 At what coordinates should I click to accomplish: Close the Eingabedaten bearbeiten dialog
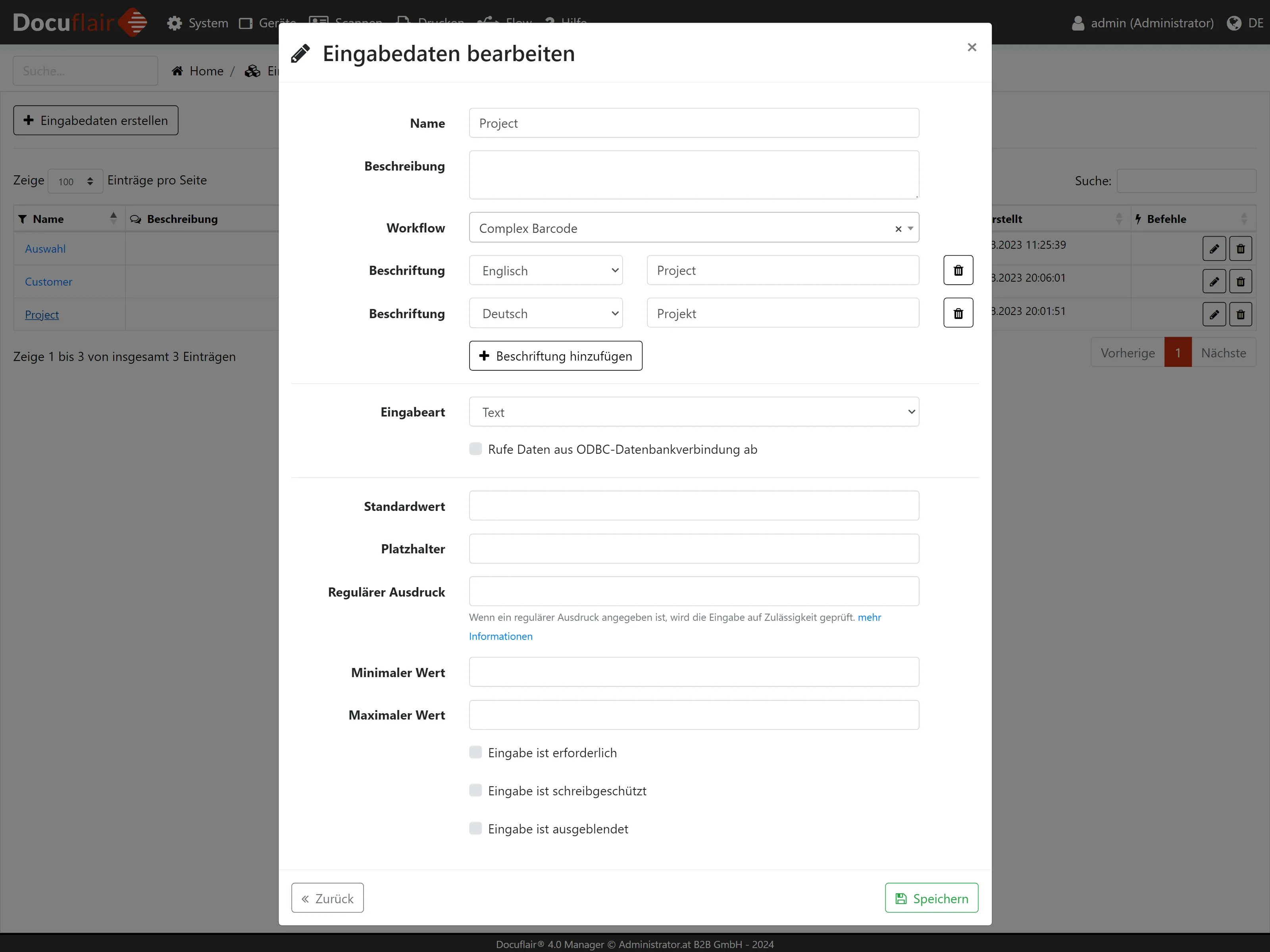pos(972,47)
